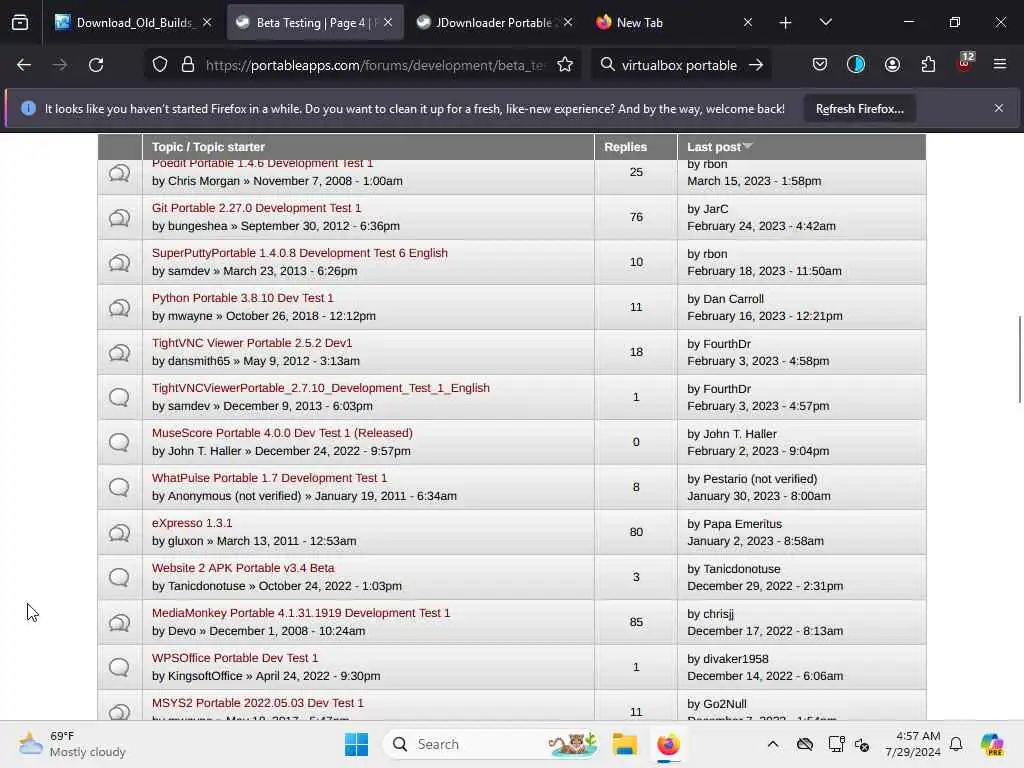Screen dimensions: 1024x768
Task: Open the Firefox application menu
Action: [1000, 65]
